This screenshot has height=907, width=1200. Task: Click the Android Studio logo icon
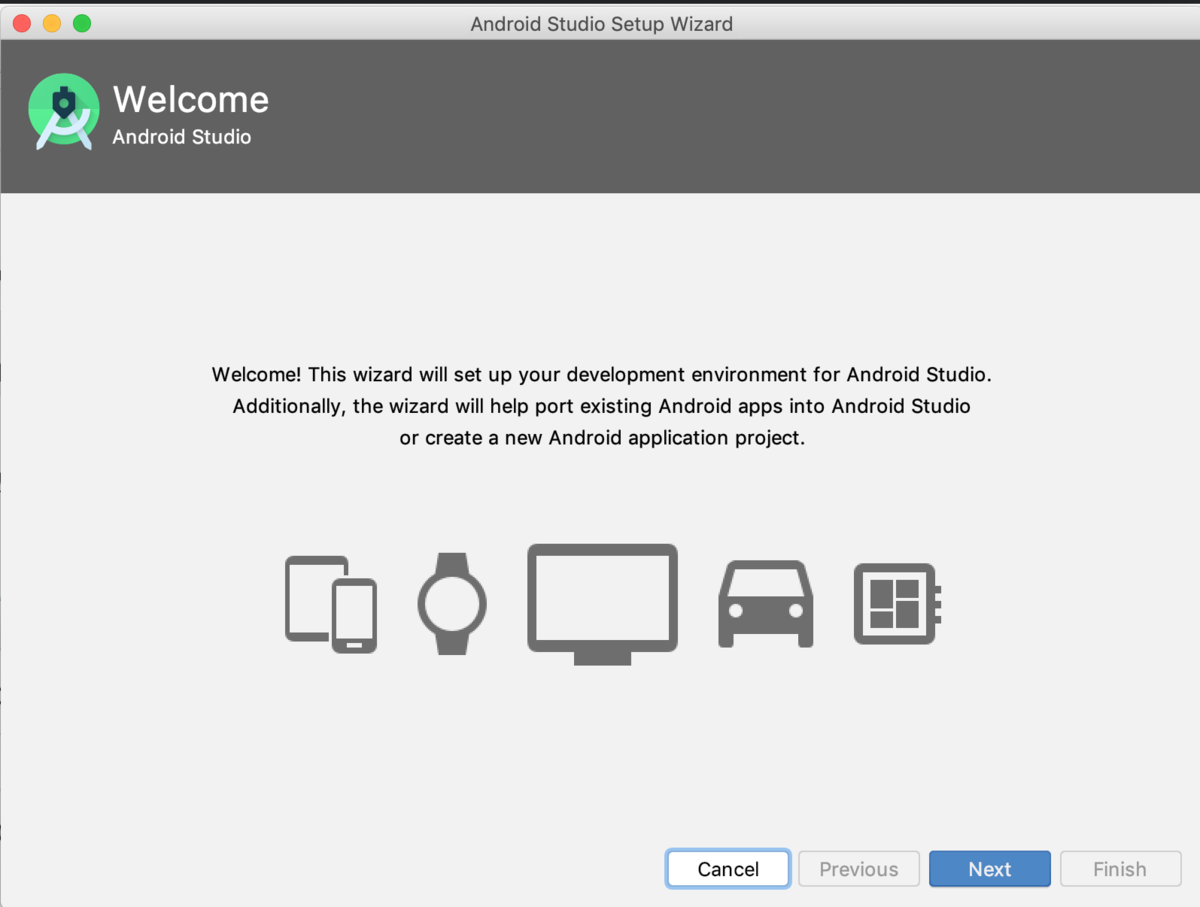click(x=64, y=113)
